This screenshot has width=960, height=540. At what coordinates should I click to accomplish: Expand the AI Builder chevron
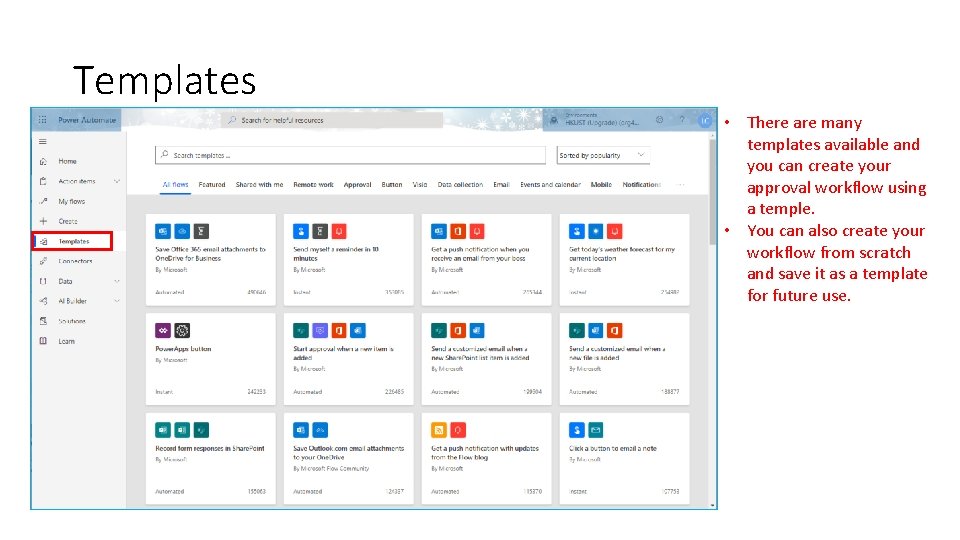116,301
